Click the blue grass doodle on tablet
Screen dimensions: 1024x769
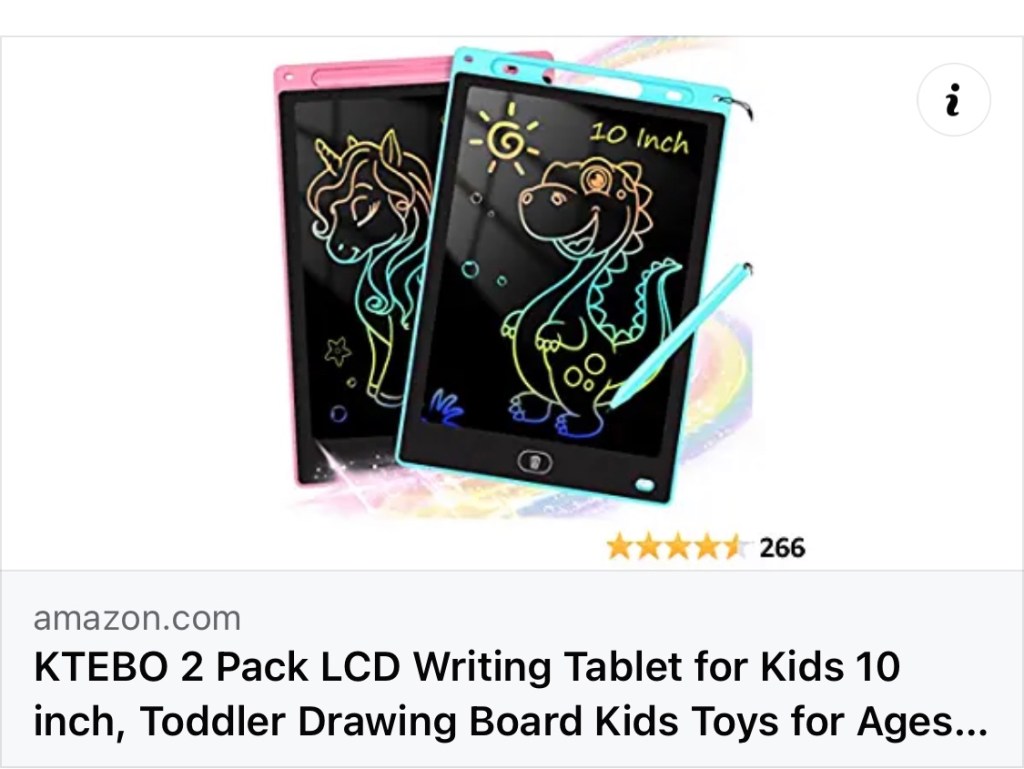pos(446,407)
